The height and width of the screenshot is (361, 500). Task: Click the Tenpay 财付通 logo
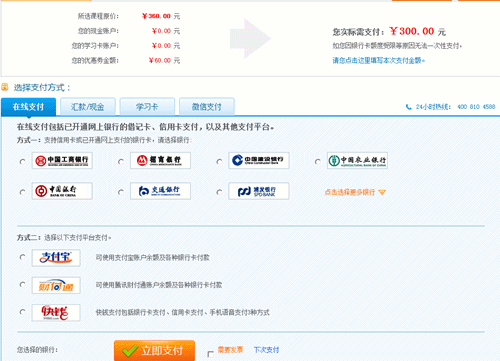[56, 285]
